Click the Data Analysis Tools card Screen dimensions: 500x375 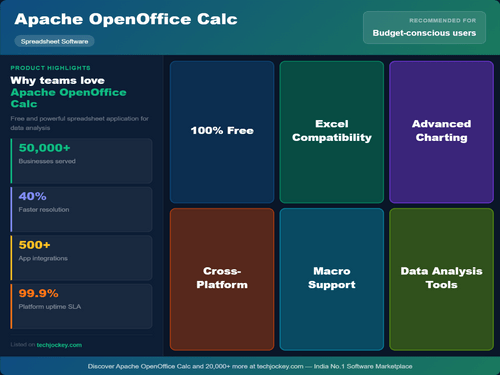[441, 279]
